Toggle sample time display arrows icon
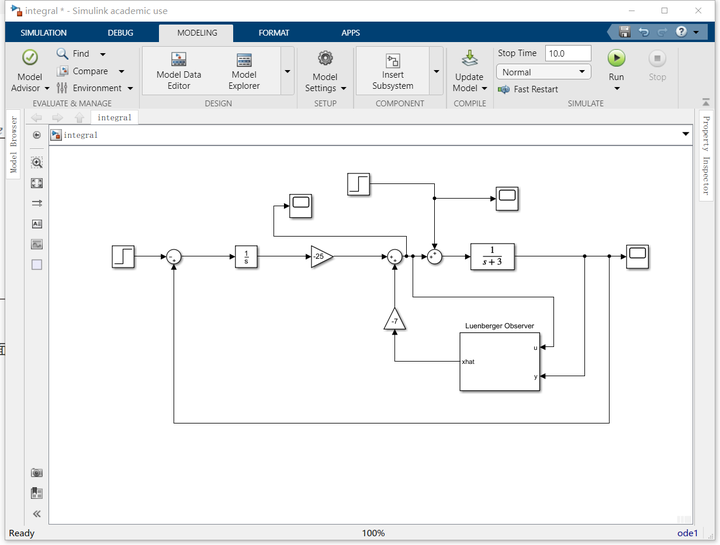720x545 pixels. click(37, 203)
